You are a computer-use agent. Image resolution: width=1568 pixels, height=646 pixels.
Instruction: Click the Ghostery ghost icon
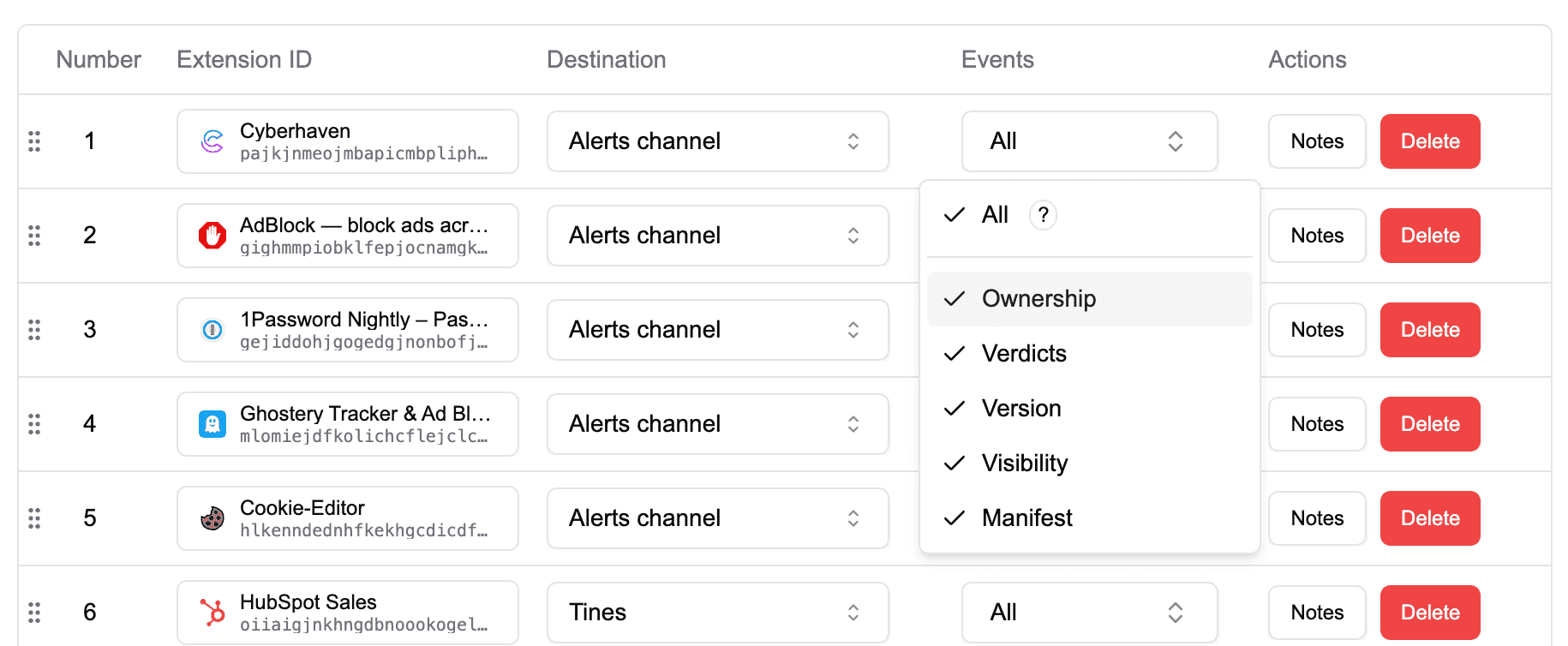point(212,424)
